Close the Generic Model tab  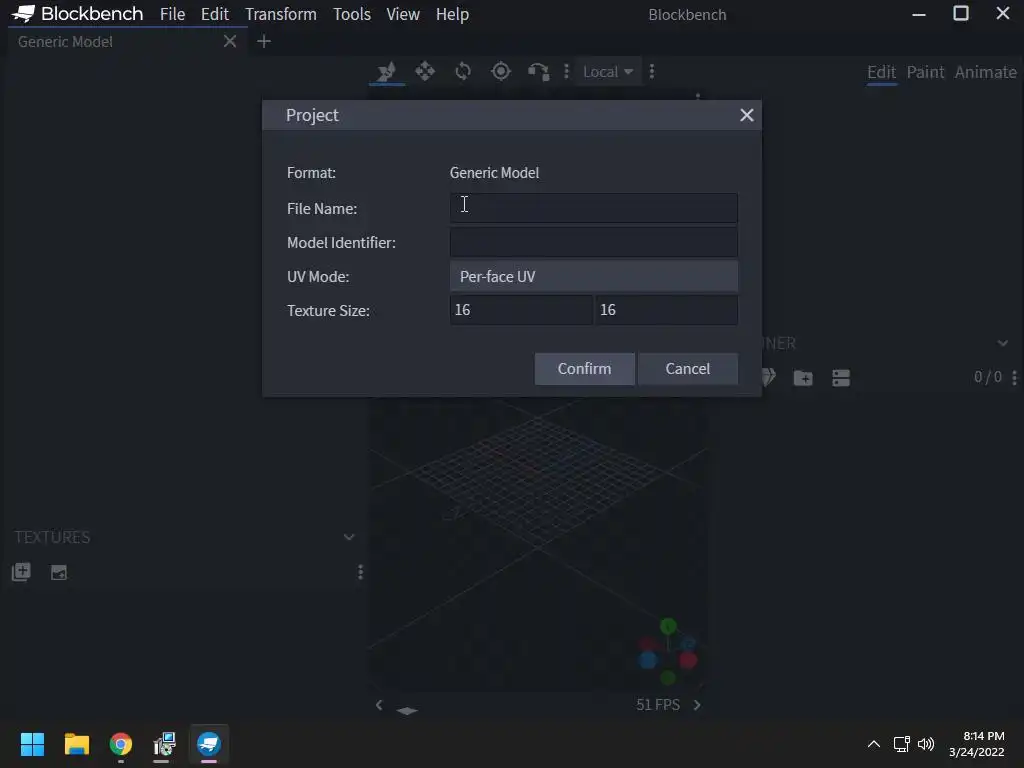click(x=230, y=42)
